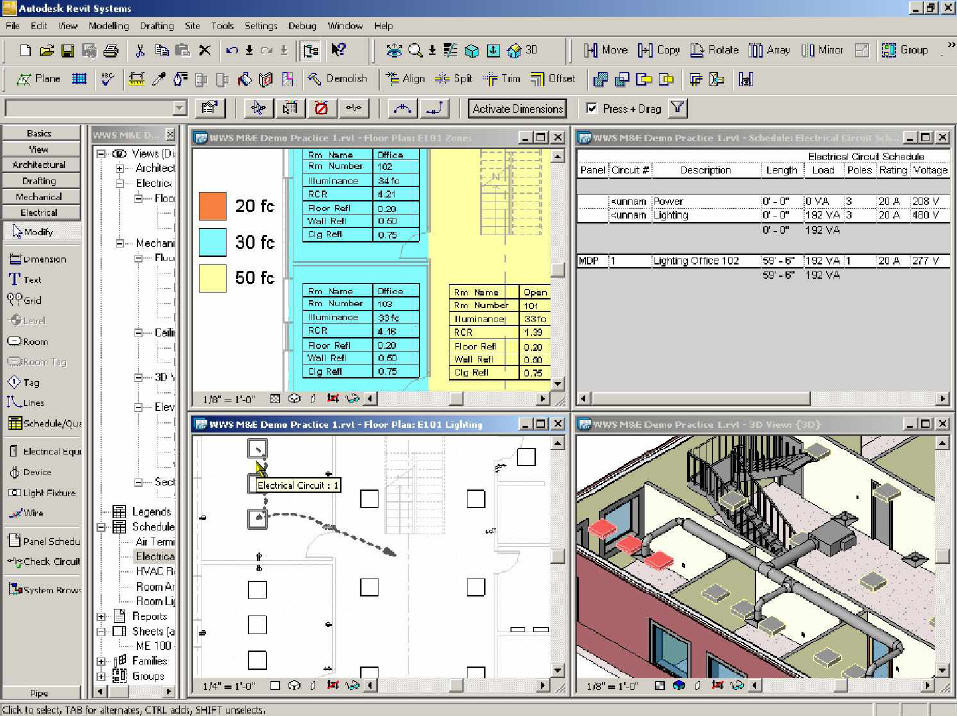
Task: Select the Light Fixture tool
Action: (x=42, y=493)
